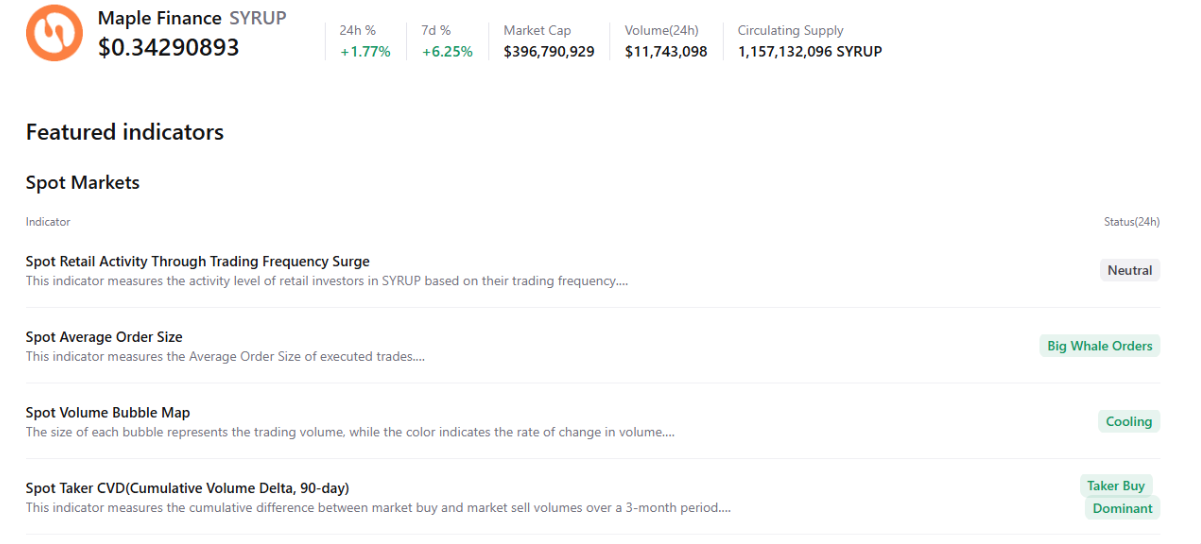
Task: Click the Volume(24h) figure $11,743,098
Action: (x=666, y=51)
